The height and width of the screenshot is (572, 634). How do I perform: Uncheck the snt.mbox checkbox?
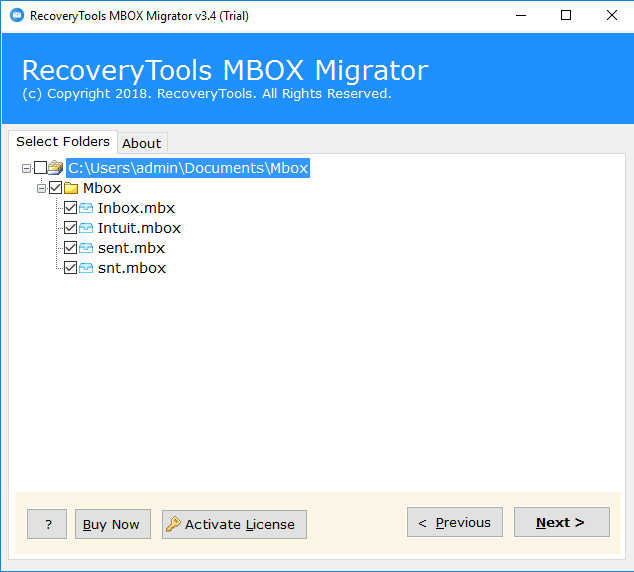pos(70,268)
